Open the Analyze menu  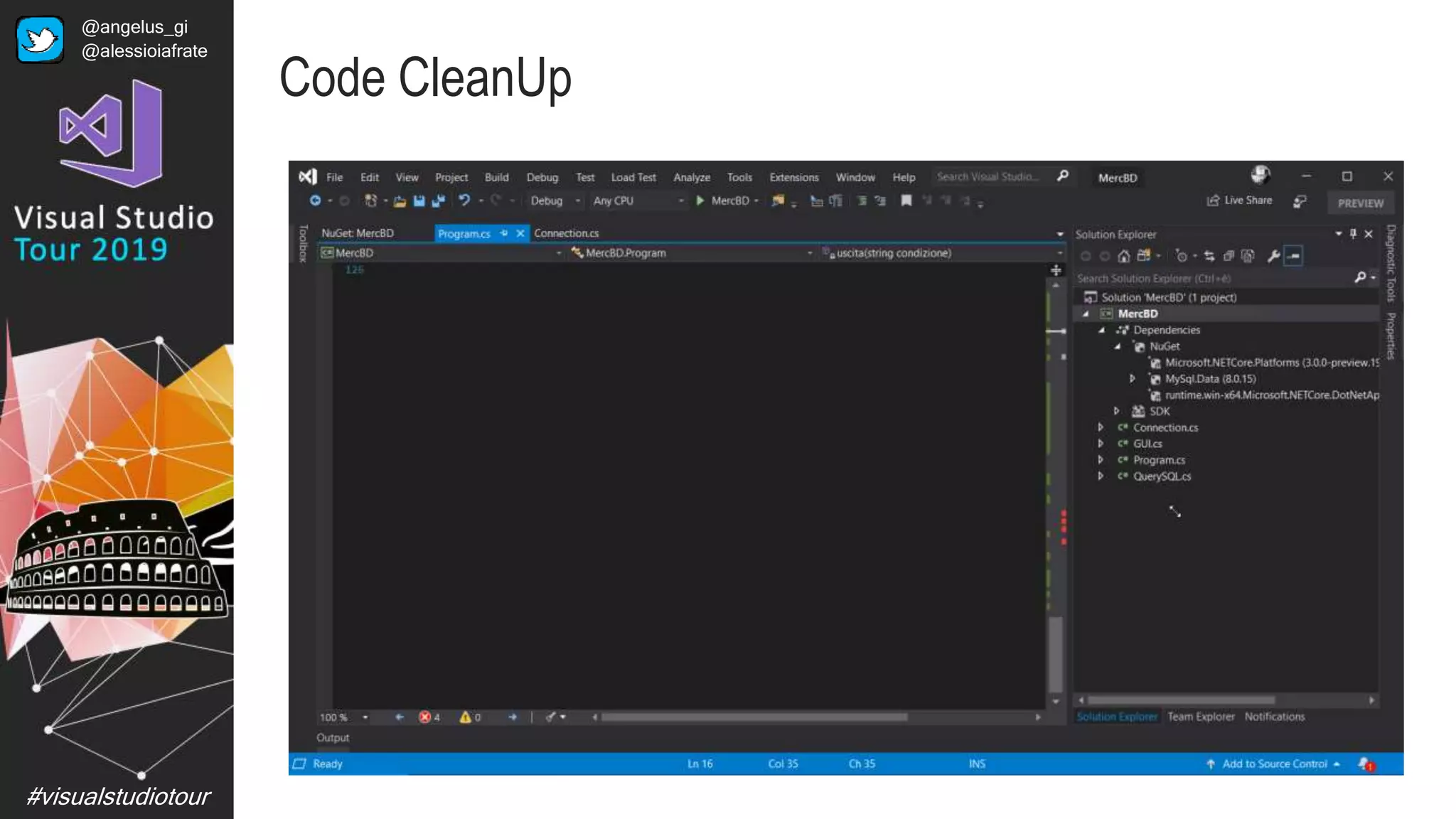click(692, 178)
